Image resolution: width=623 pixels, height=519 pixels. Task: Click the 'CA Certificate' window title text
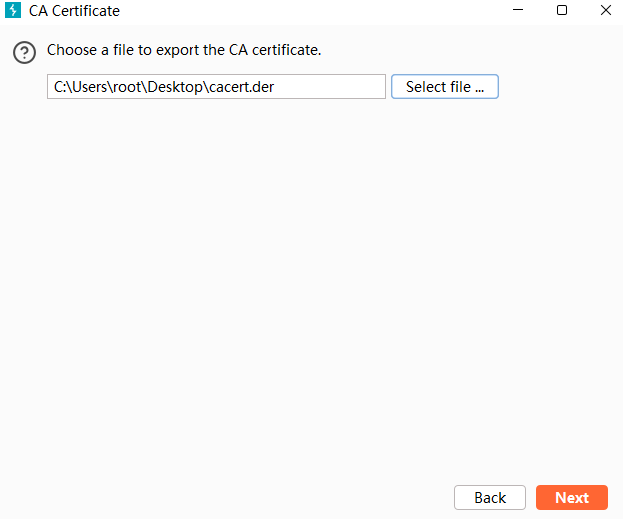tap(74, 11)
